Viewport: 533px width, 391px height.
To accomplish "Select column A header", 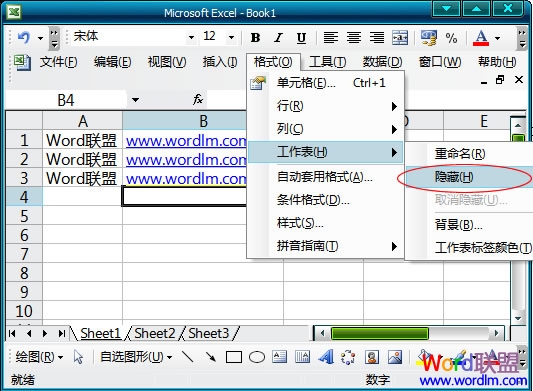I will [x=83, y=121].
